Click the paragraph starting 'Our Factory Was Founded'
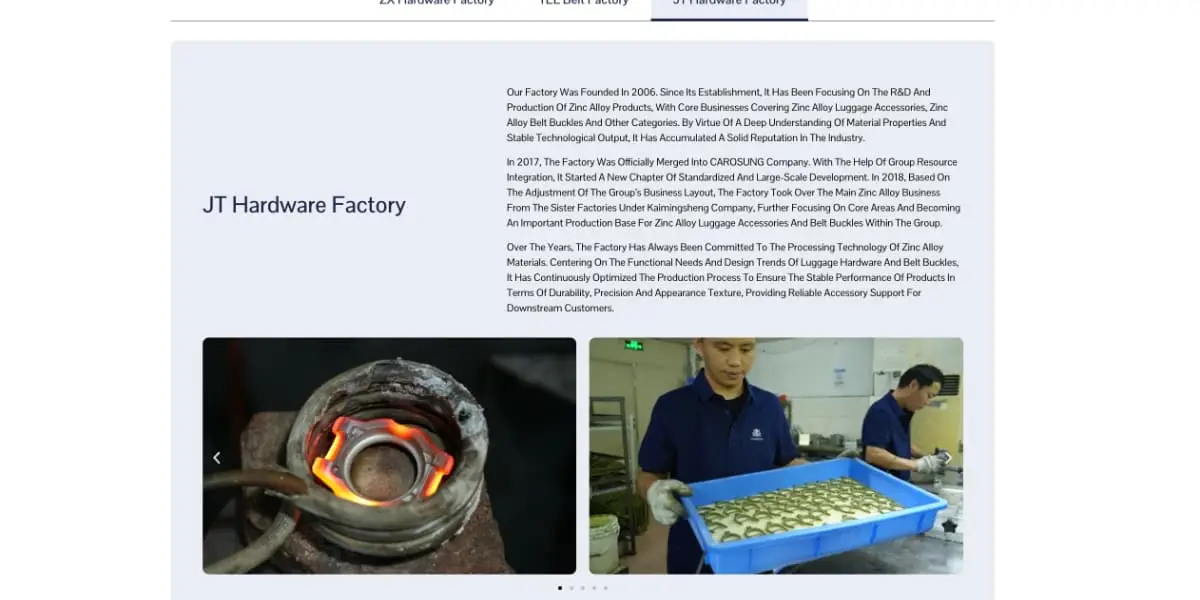Image resolution: width=1200 pixels, height=600 pixels. tap(727, 115)
